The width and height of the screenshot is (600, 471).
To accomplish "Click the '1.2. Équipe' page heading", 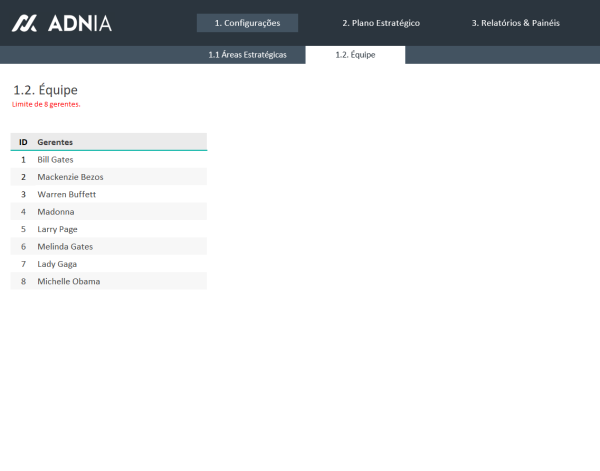I will point(45,89).
